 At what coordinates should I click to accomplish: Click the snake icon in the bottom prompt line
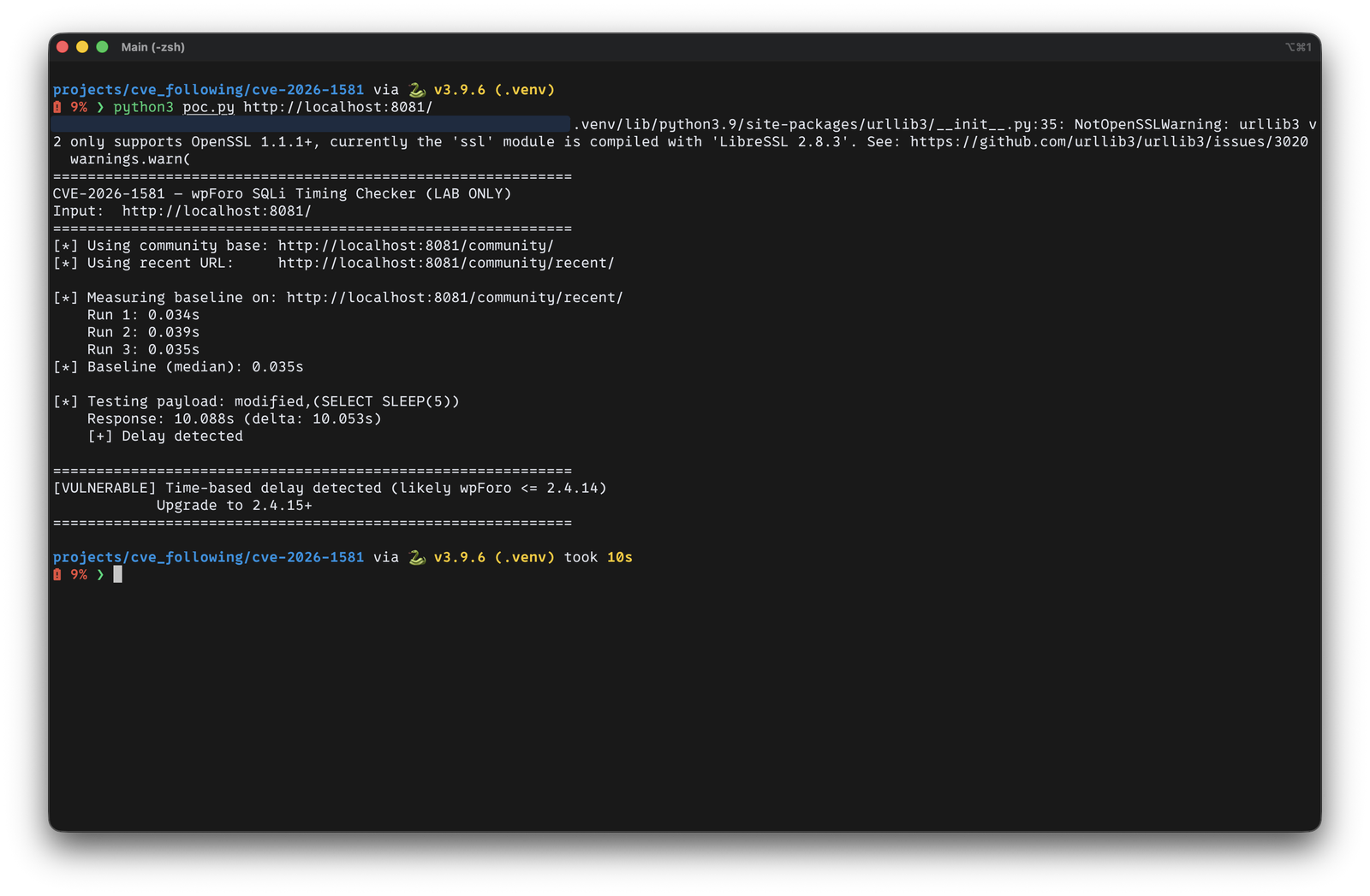pos(417,557)
